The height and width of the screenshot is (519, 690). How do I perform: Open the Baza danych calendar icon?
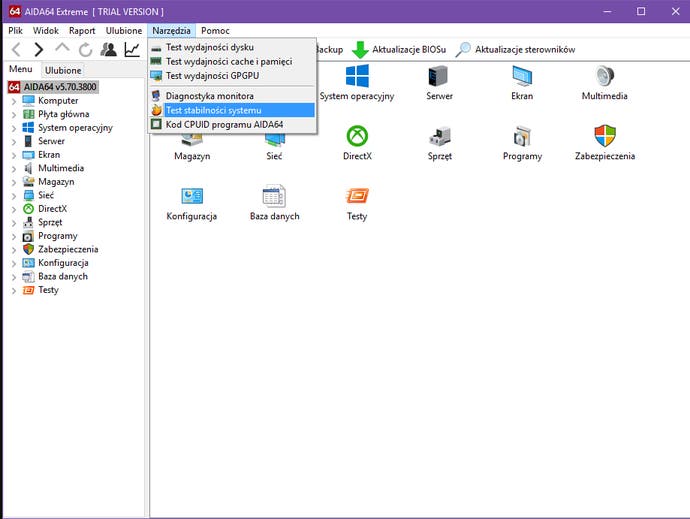[274, 195]
